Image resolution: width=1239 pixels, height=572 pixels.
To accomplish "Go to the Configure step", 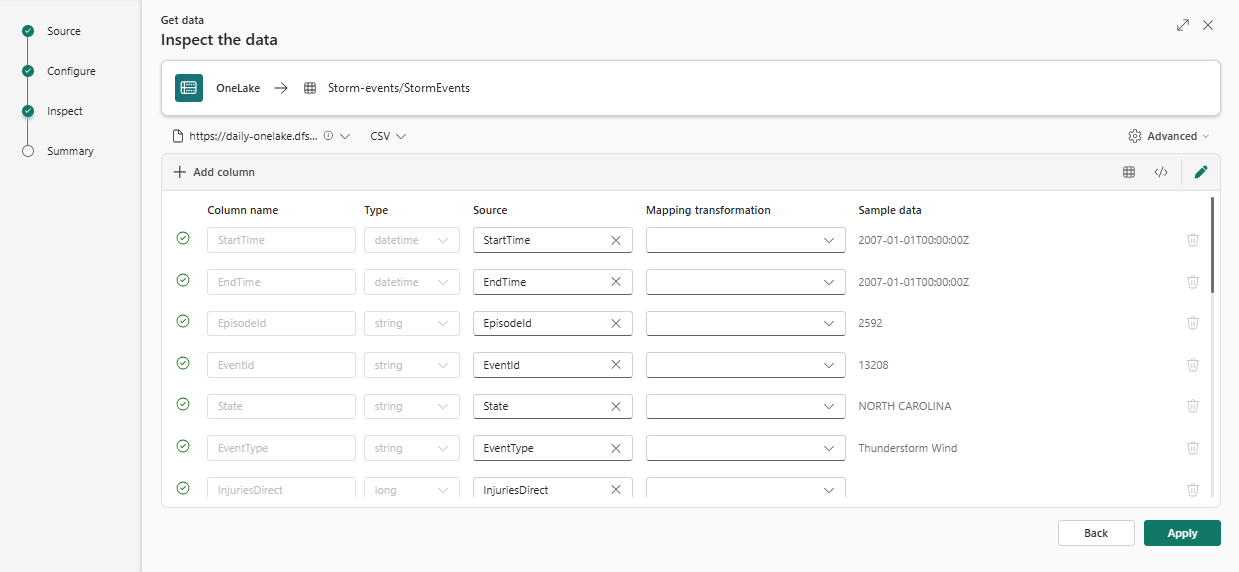I will pos(71,71).
